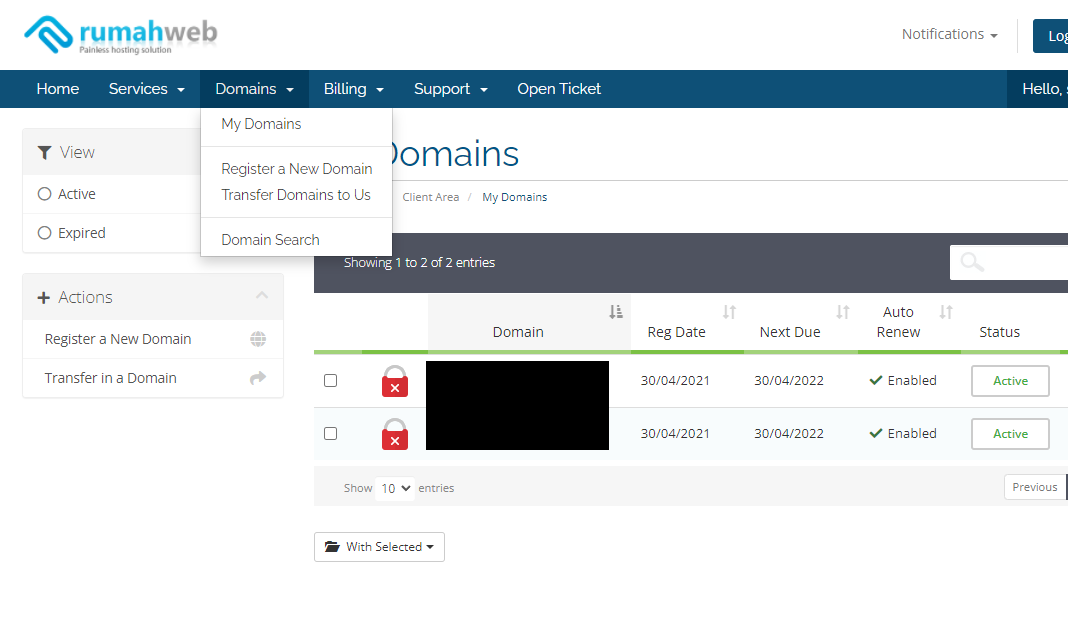Tick the checkbox of the first domain row

(x=330, y=380)
